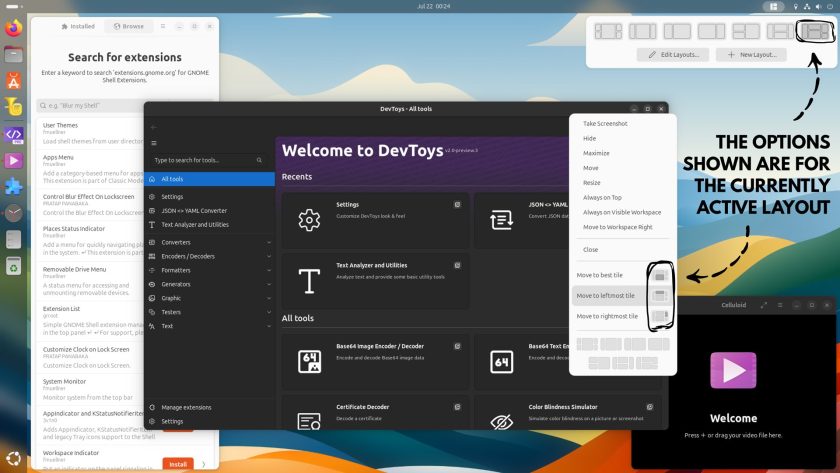Open the Base64 Image Encoder / Decoder card

point(375,362)
